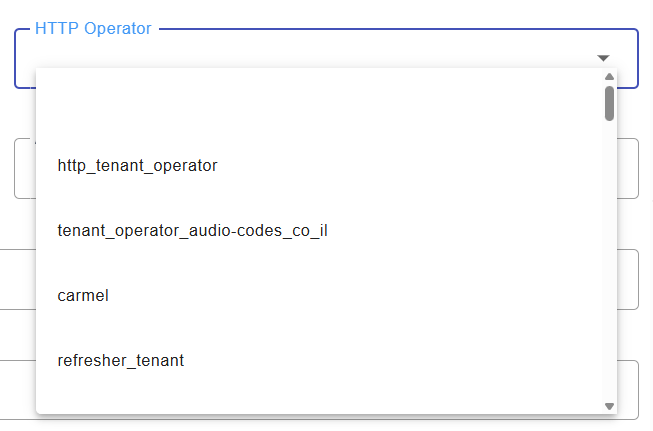Click the list's scroll up arrow
This screenshot has width=653, height=431.
pyautogui.click(x=609, y=76)
